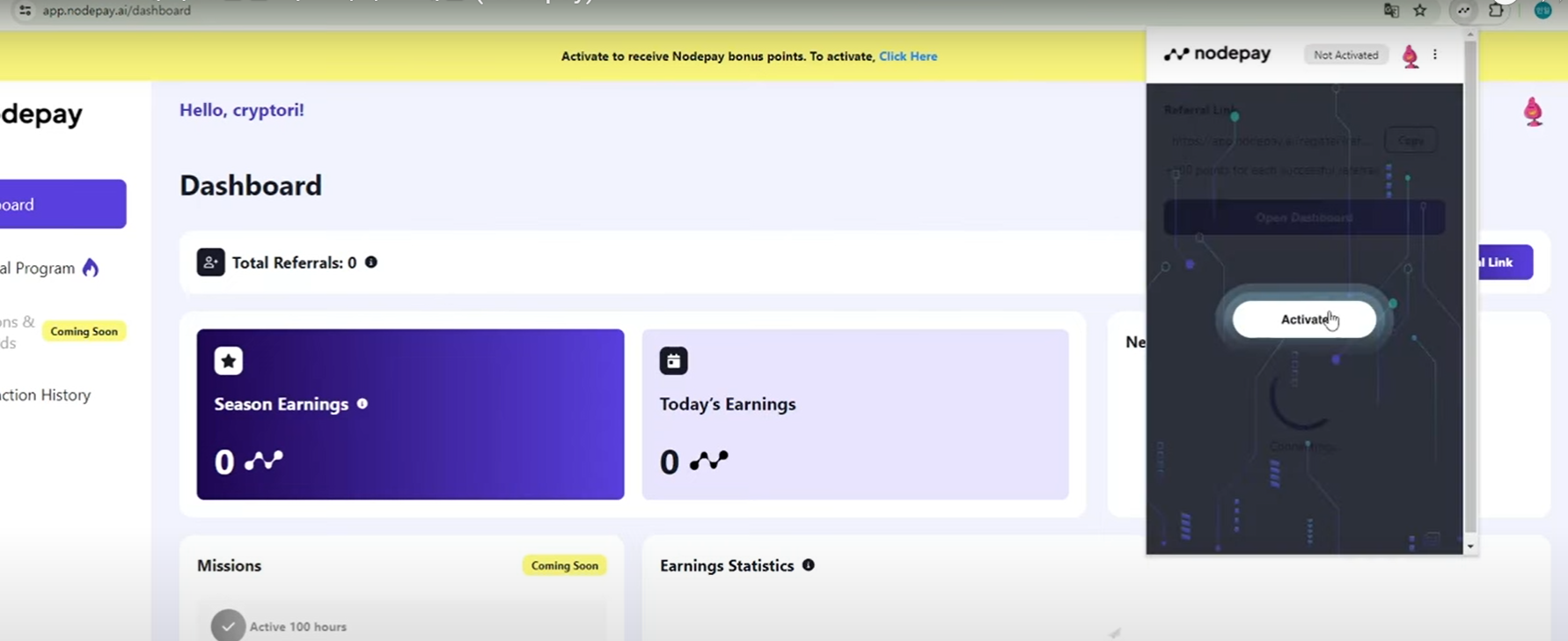This screenshot has width=1568, height=641.
Task: Open the browser extensions puzzle icon
Action: click(x=1496, y=11)
